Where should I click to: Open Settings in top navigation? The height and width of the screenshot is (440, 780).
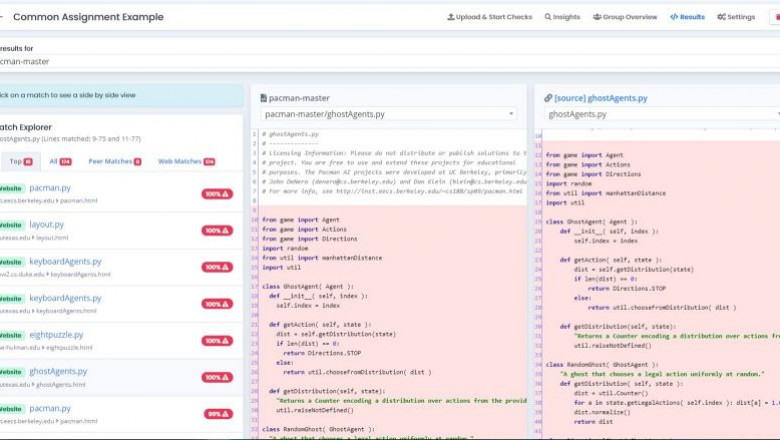(x=736, y=17)
